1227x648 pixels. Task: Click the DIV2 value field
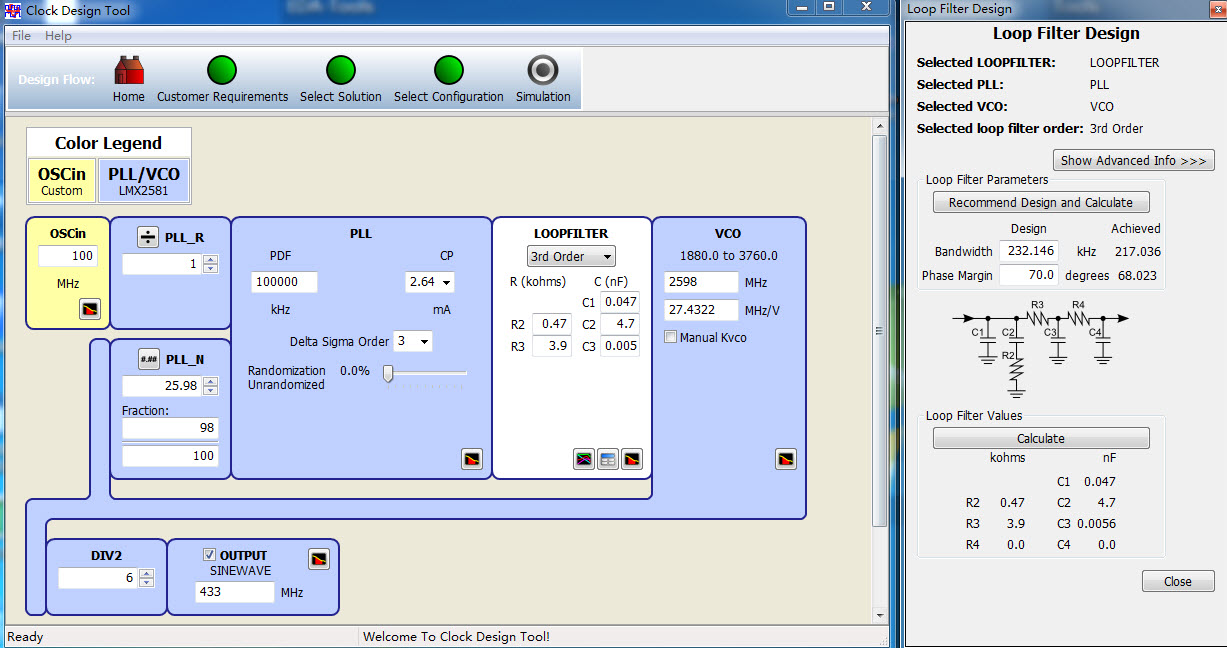point(98,578)
